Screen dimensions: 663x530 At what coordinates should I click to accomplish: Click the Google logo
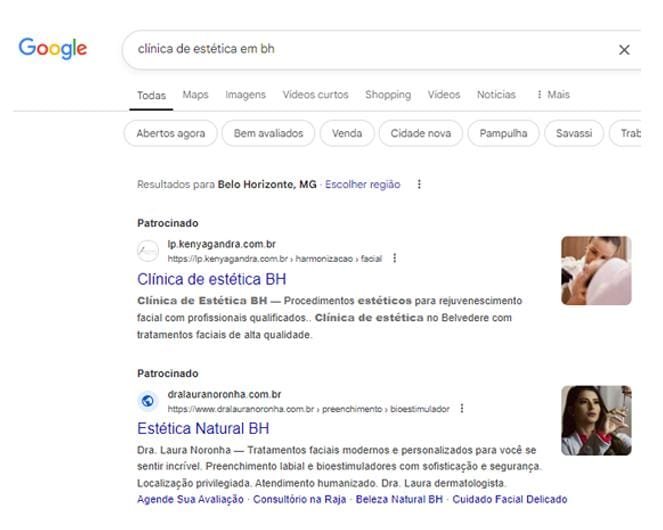(53, 48)
